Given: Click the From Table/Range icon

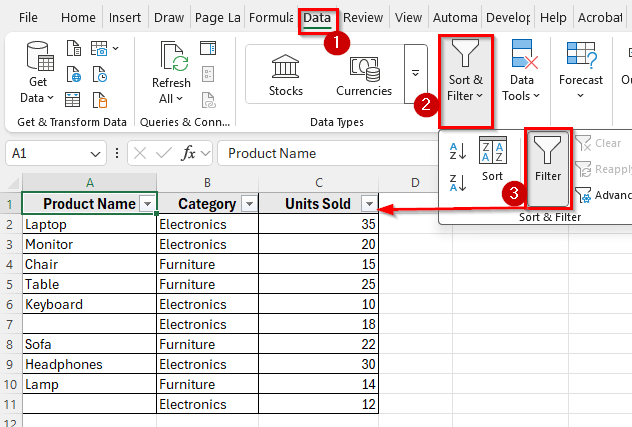Looking at the screenshot, I should (73, 100).
